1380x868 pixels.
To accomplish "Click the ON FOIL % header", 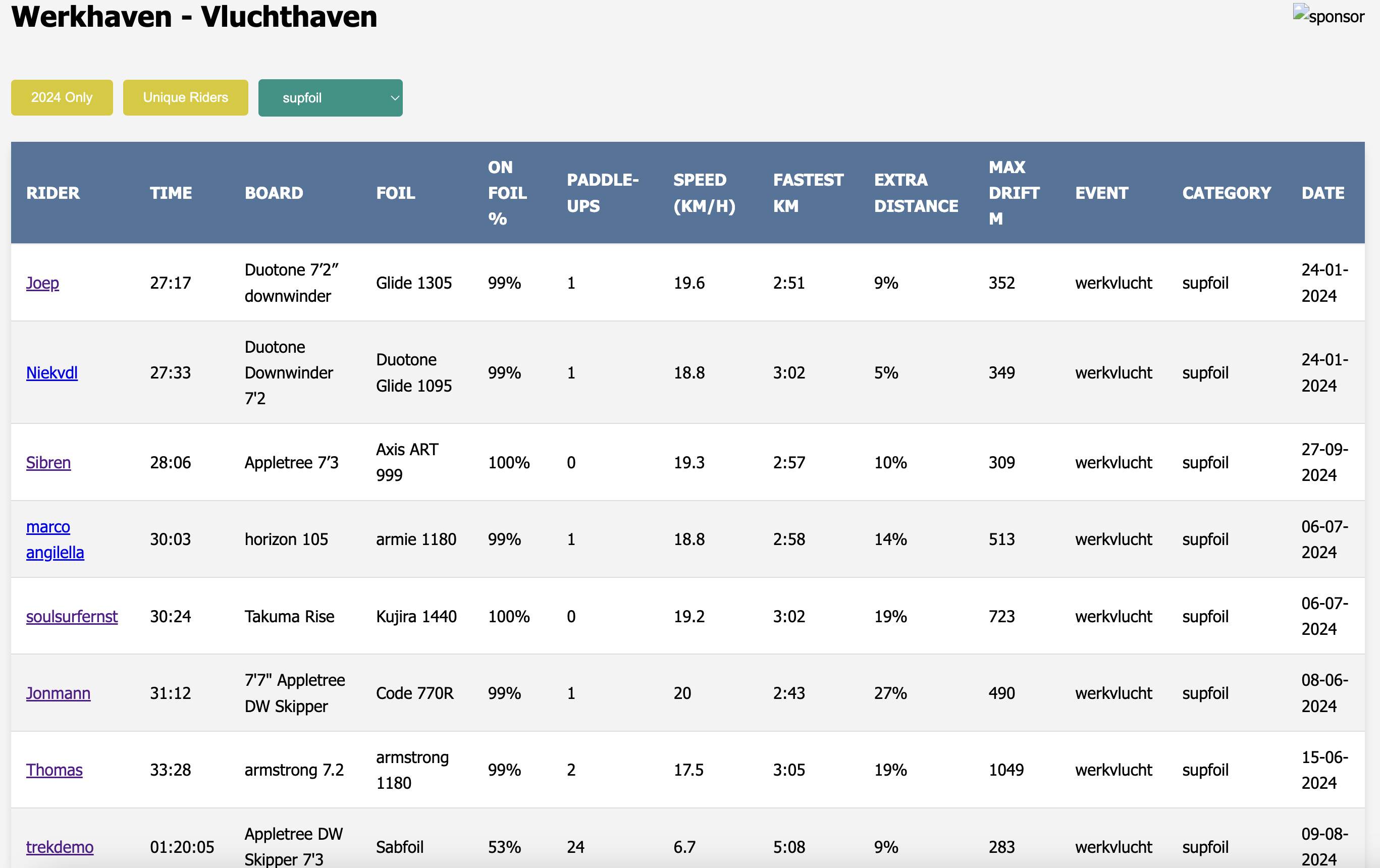I will 507,193.
